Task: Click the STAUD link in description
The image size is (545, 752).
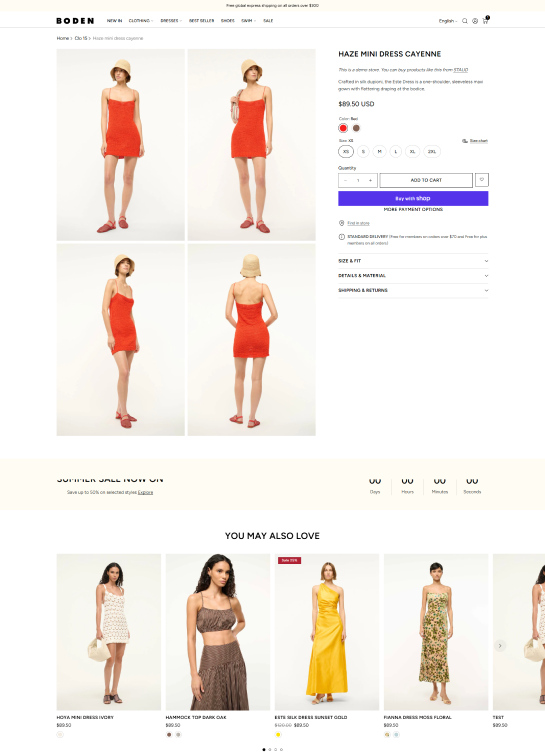Action: (x=461, y=70)
